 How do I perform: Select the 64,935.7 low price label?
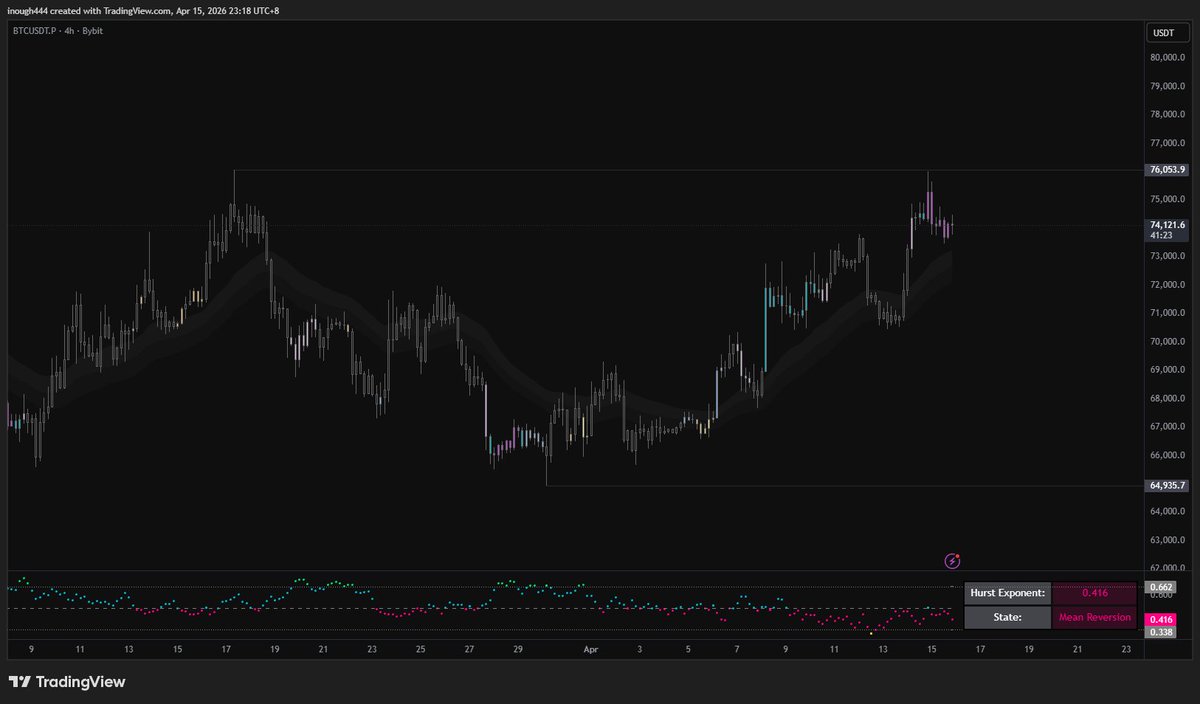1168,486
